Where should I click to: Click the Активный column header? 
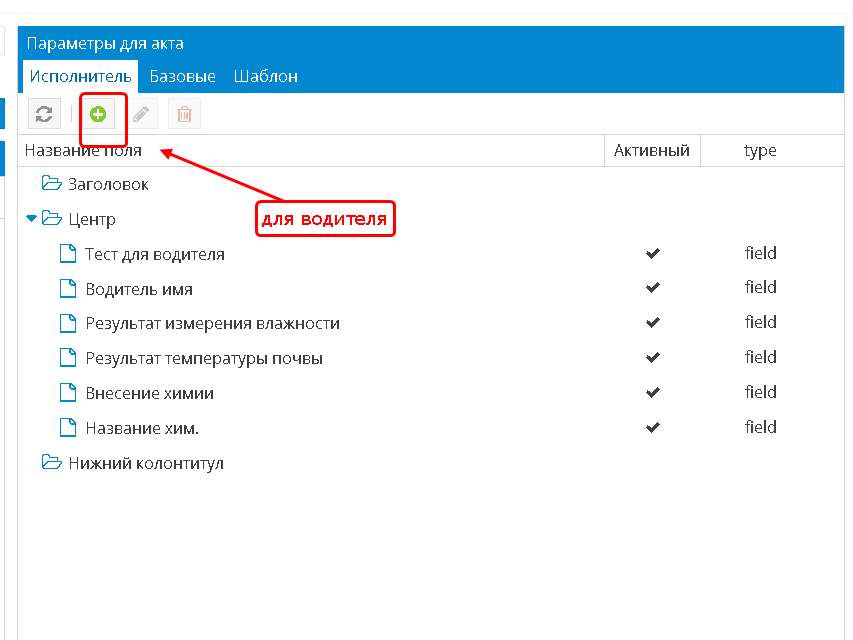651,151
